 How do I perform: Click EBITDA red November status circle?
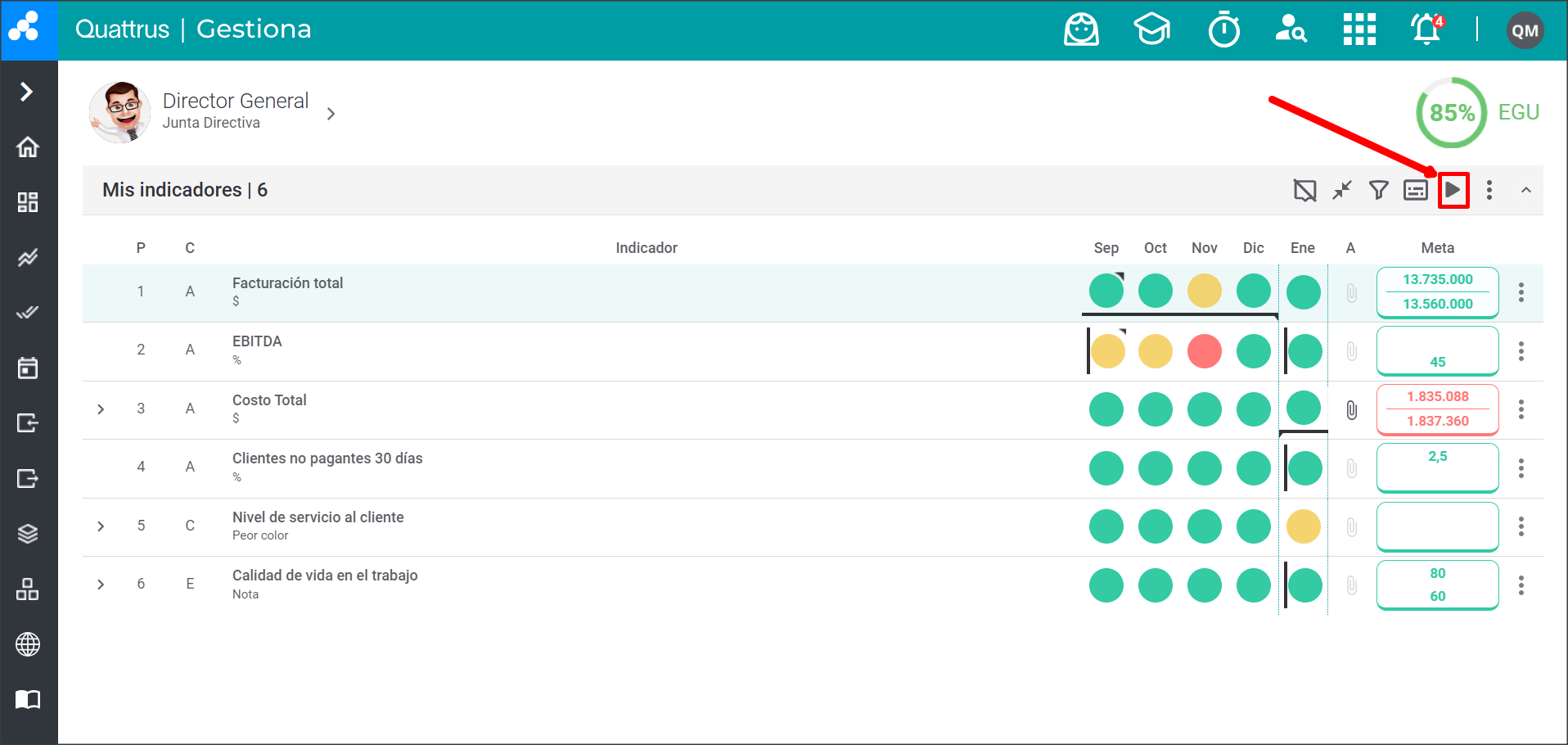tap(1204, 351)
